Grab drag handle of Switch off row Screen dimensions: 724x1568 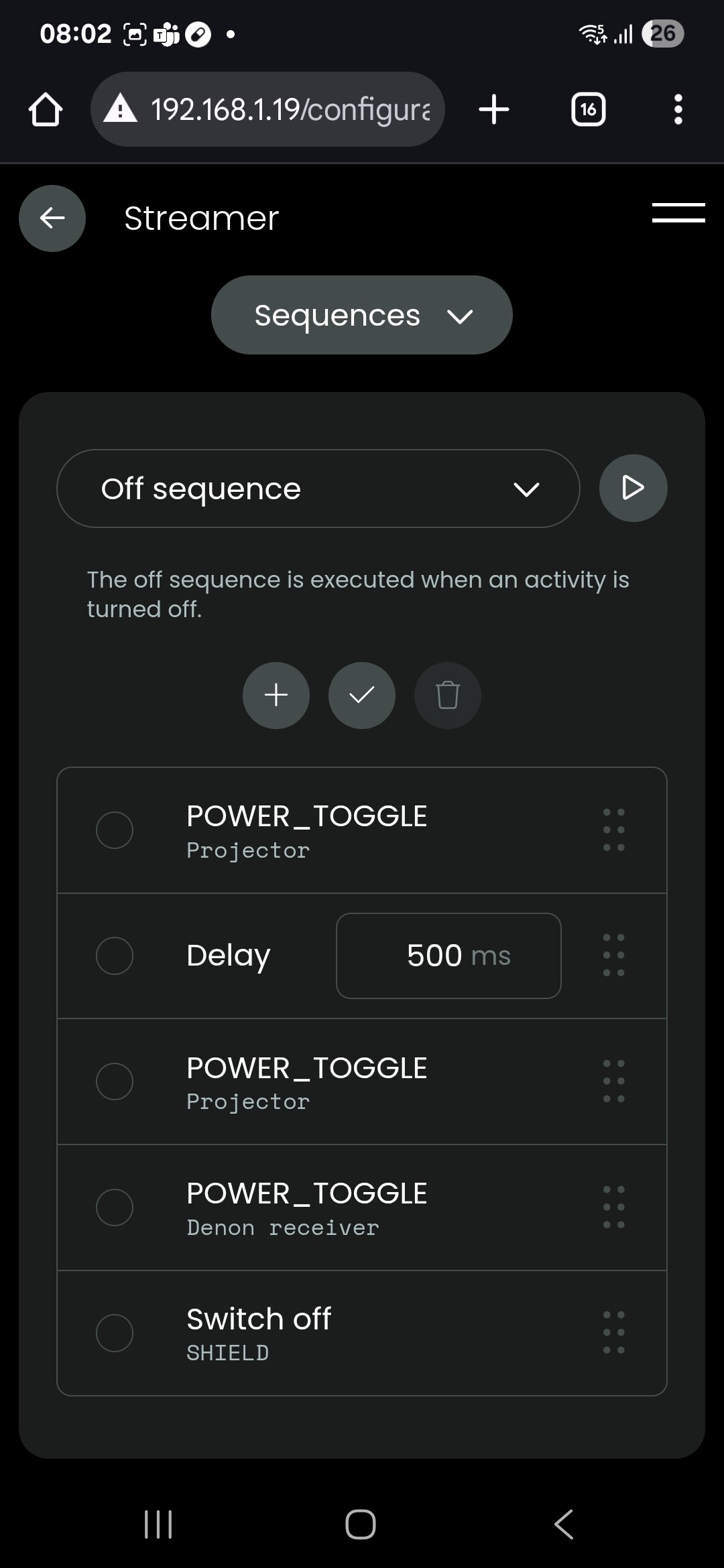pos(613,1332)
